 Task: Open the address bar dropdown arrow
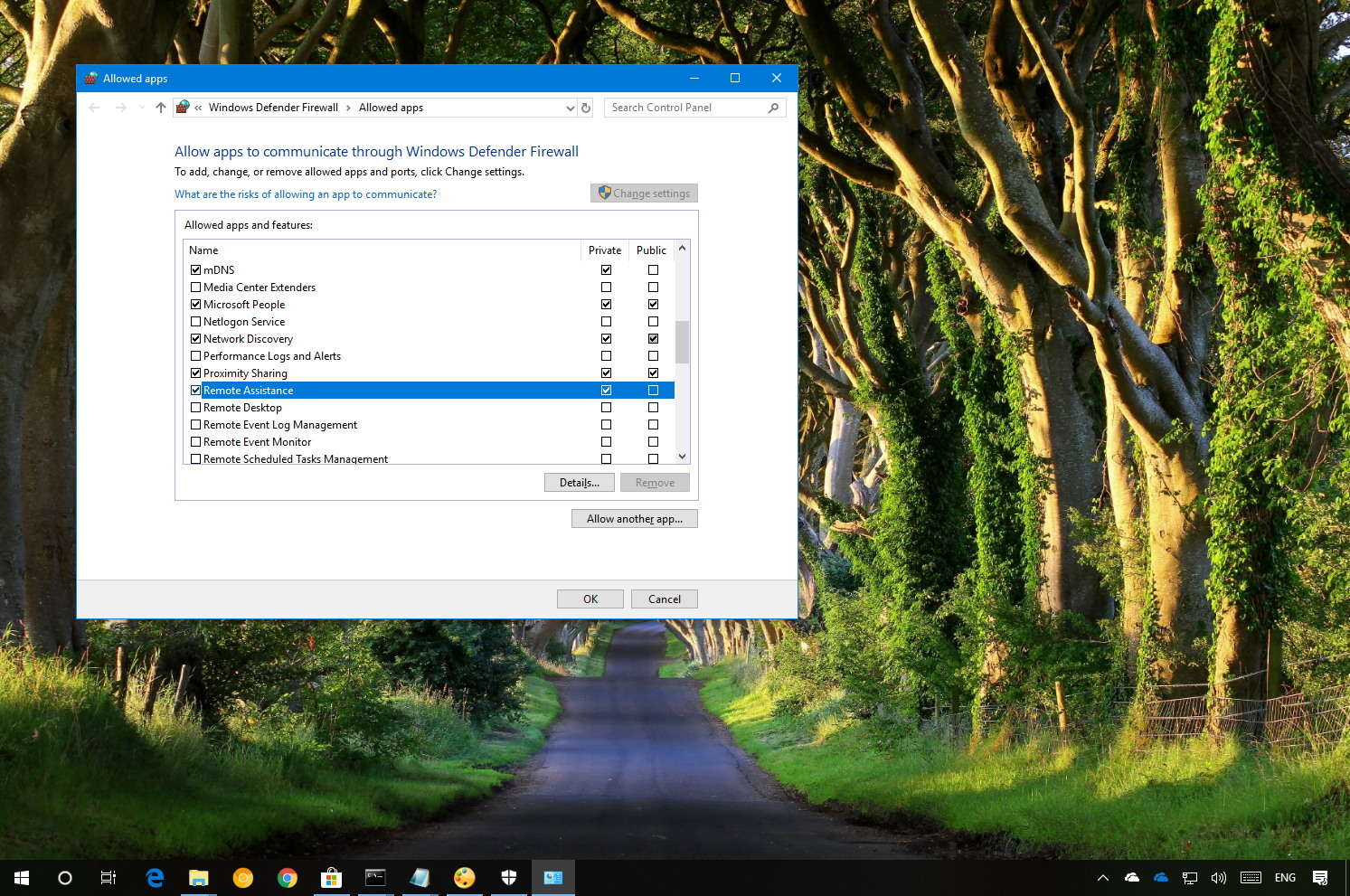pos(570,108)
